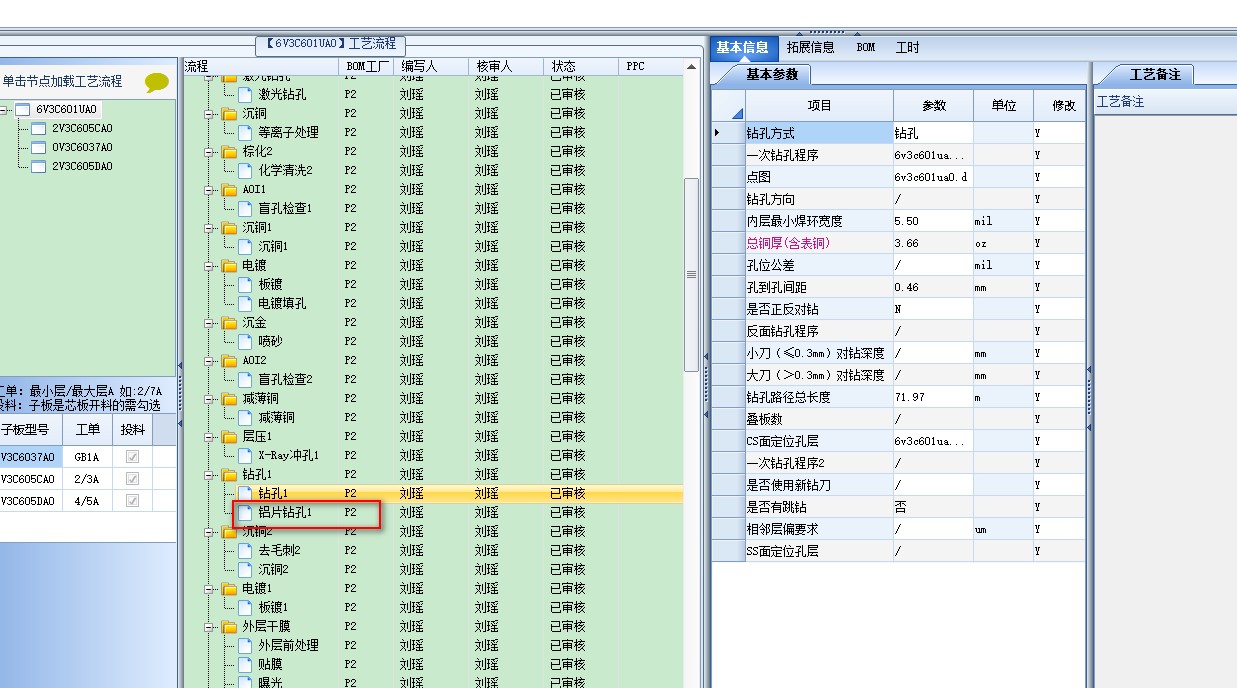1237x688 pixels.
Task: Open the BOM tab
Action: (866, 47)
